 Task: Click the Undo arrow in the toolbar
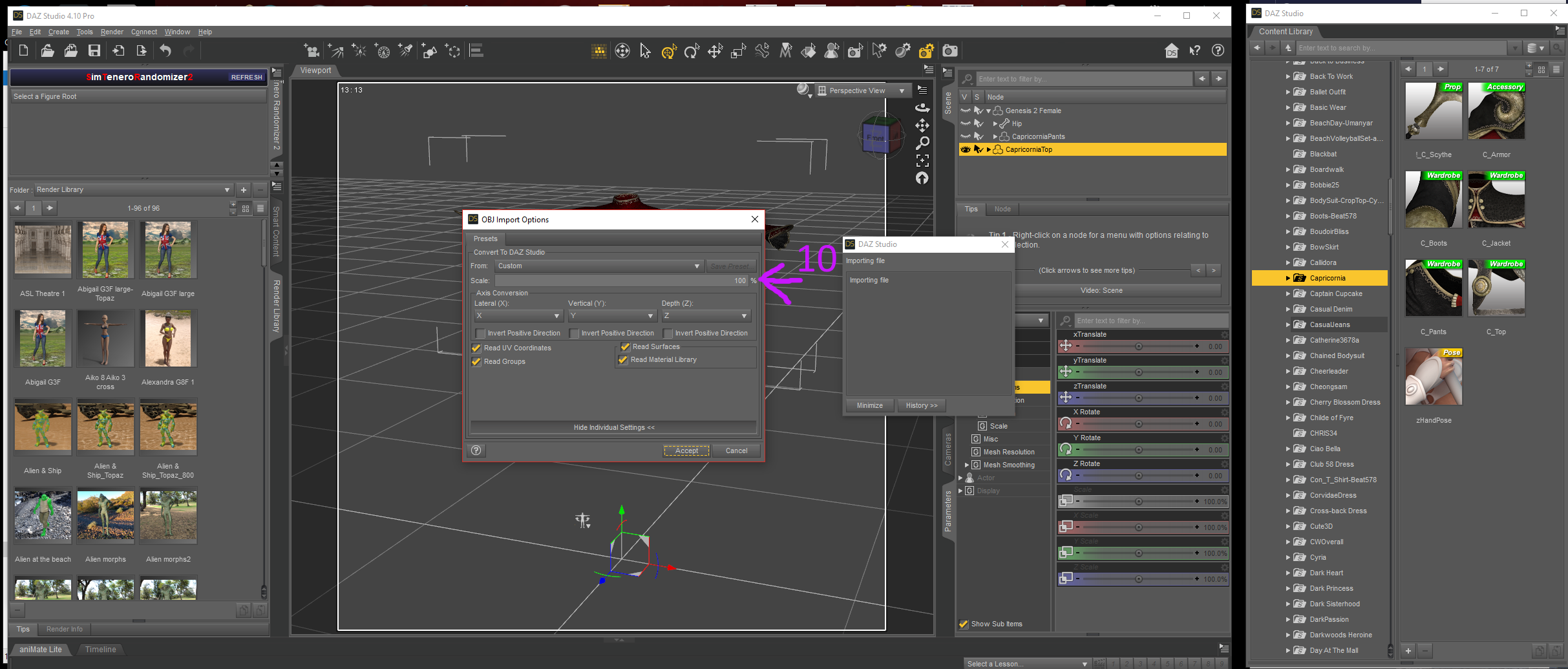pyautogui.click(x=165, y=50)
